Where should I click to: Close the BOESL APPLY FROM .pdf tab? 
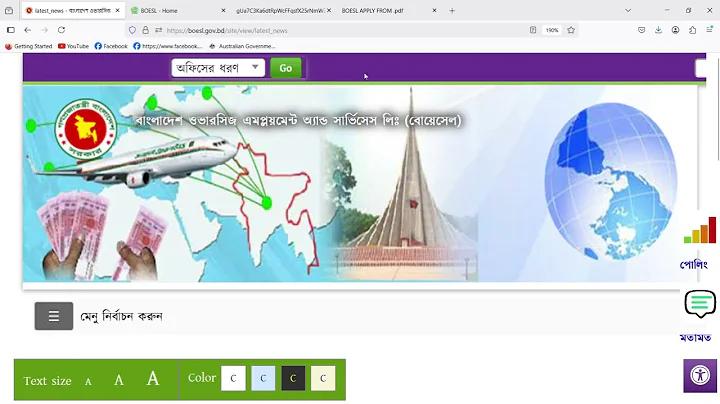click(x=434, y=10)
